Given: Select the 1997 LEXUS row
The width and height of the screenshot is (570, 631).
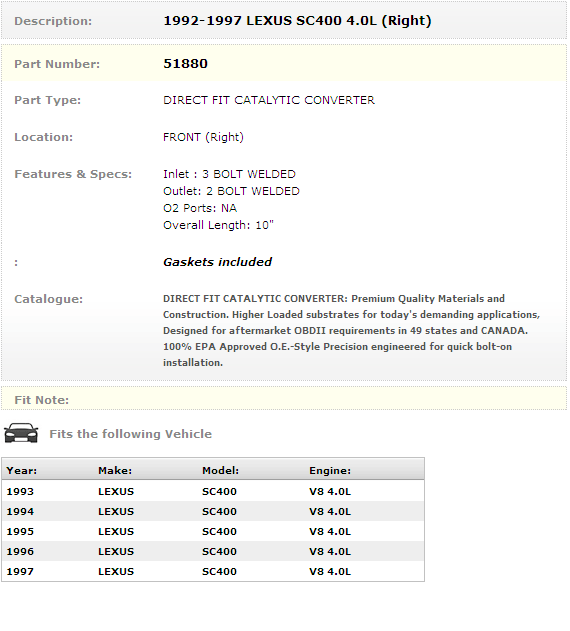Looking at the screenshot, I should 213,571.
